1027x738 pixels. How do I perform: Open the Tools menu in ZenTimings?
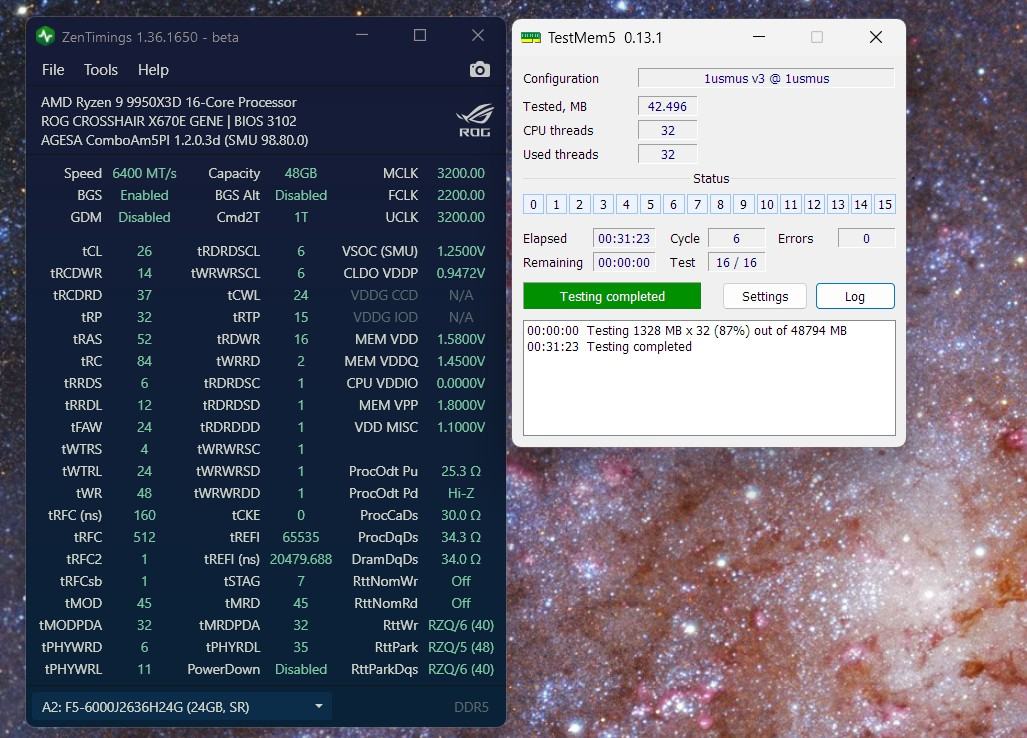(101, 69)
